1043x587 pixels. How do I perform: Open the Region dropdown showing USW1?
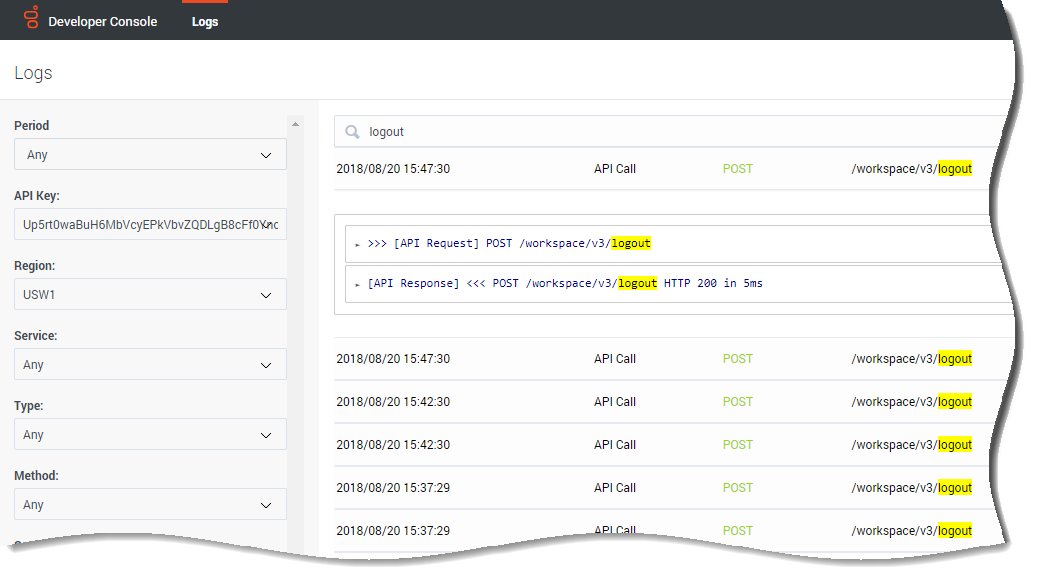coord(150,294)
